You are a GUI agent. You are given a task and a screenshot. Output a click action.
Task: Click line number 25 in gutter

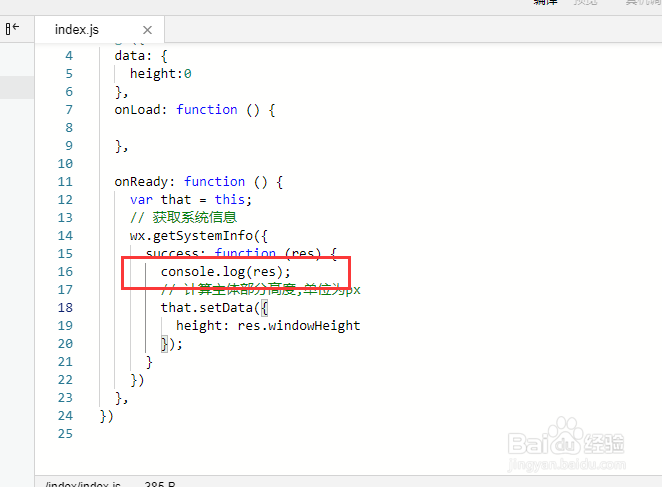tap(65, 434)
